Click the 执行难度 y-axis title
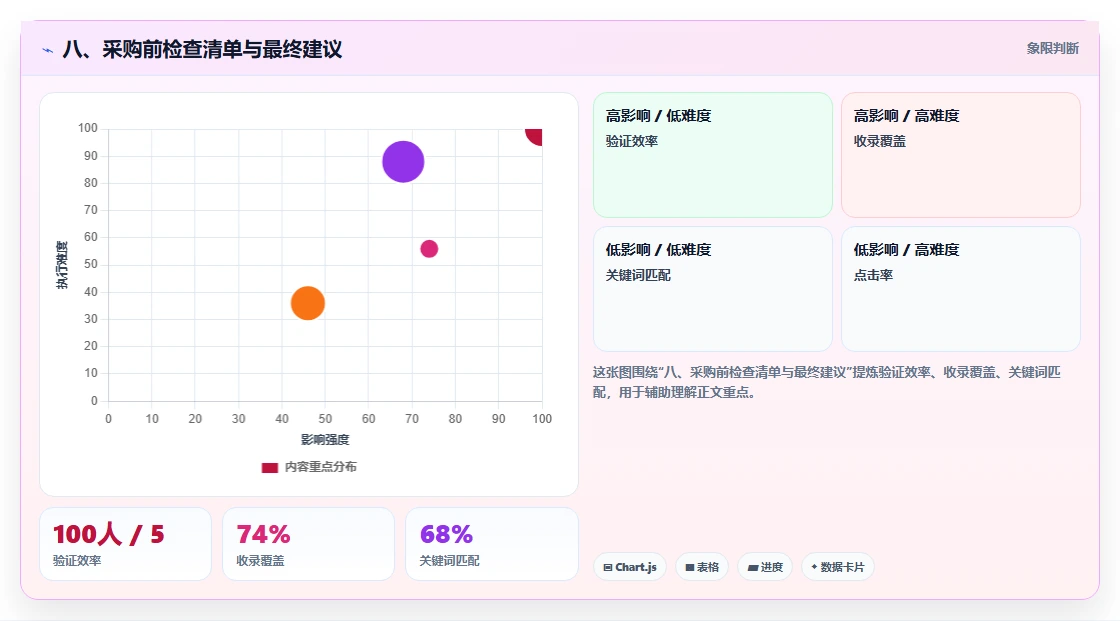The width and height of the screenshot is (1120, 621). coord(62,265)
